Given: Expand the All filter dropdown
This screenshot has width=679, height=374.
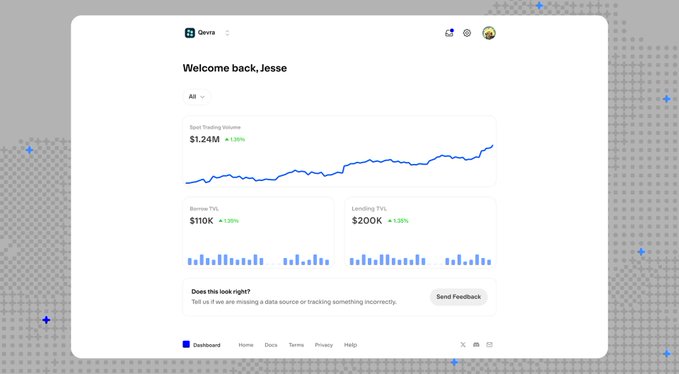Looking at the screenshot, I should pos(197,97).
